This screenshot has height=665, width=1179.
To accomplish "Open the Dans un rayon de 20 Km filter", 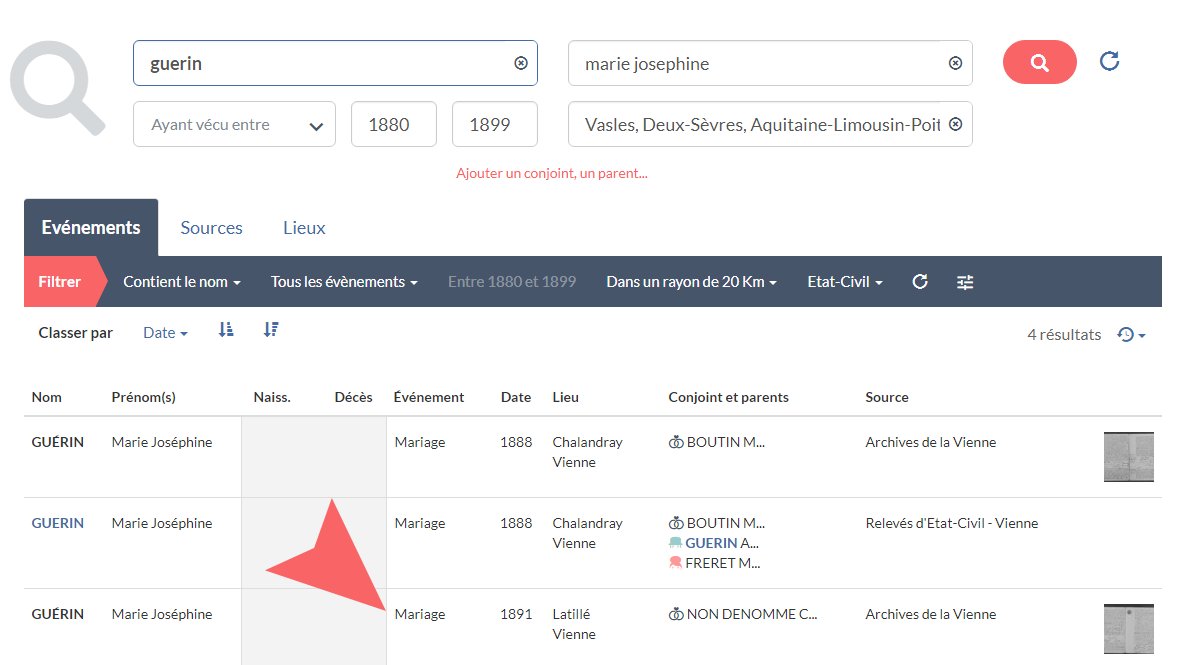I will (x=691, y=282).
